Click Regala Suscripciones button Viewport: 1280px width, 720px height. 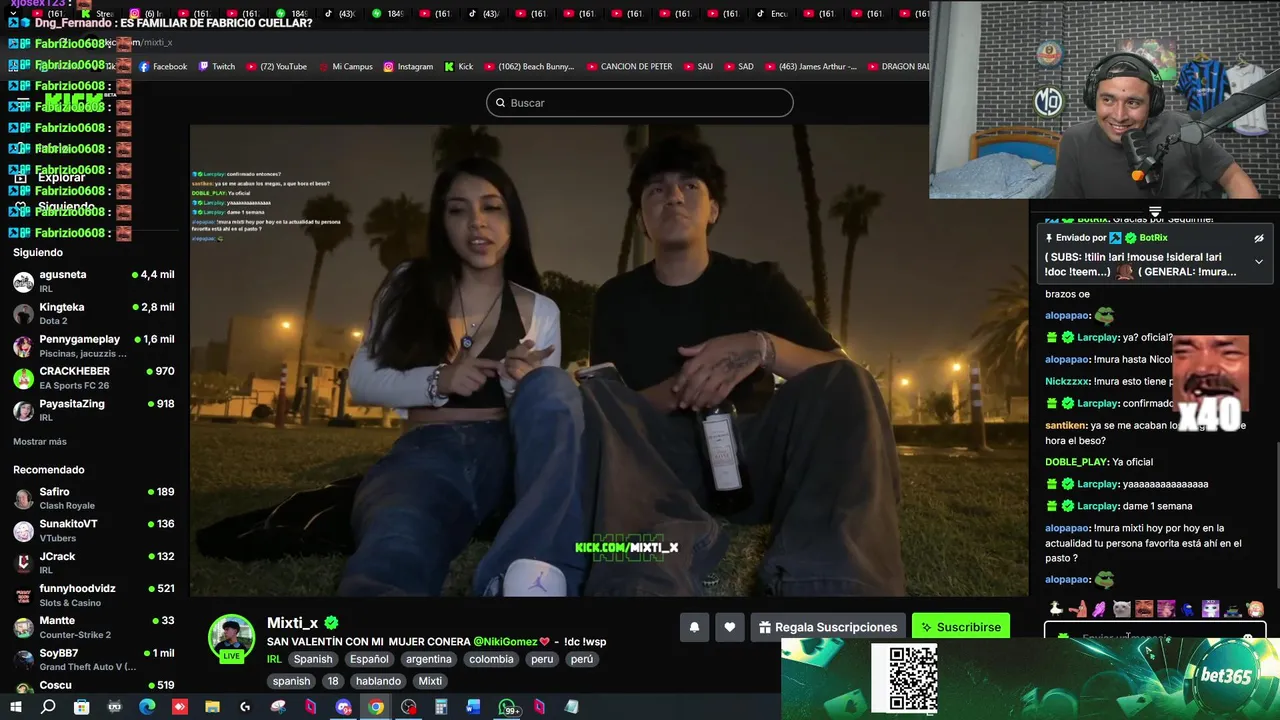828,627
